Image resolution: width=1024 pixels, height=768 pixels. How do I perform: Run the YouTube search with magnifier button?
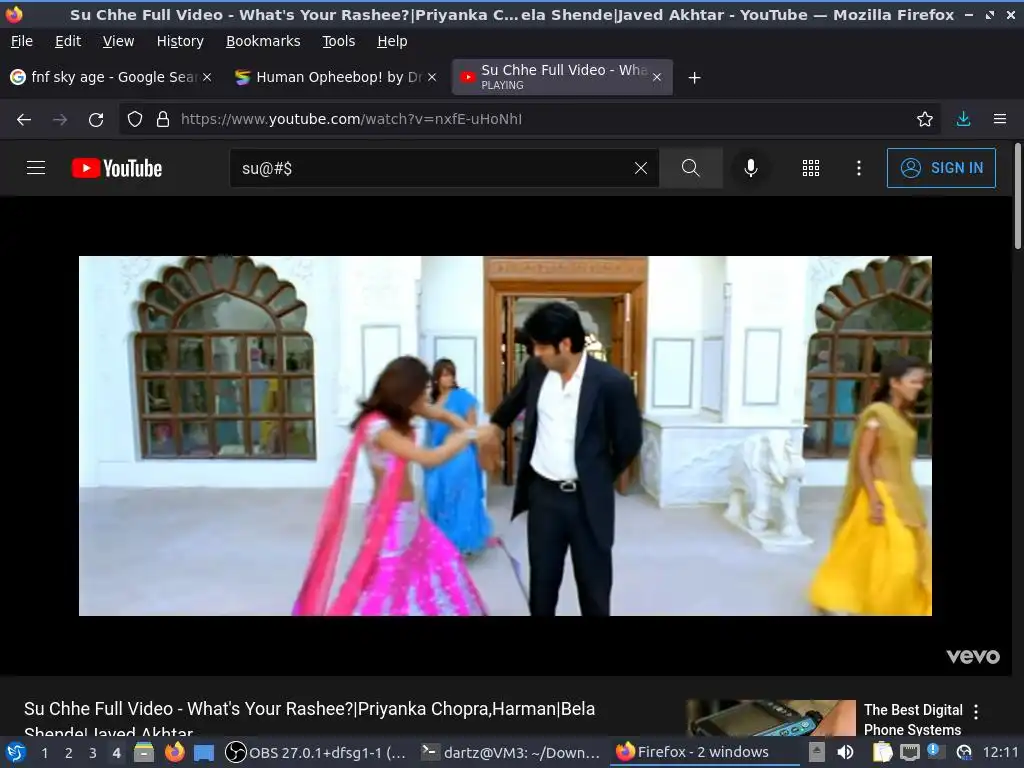coord(690,168)
